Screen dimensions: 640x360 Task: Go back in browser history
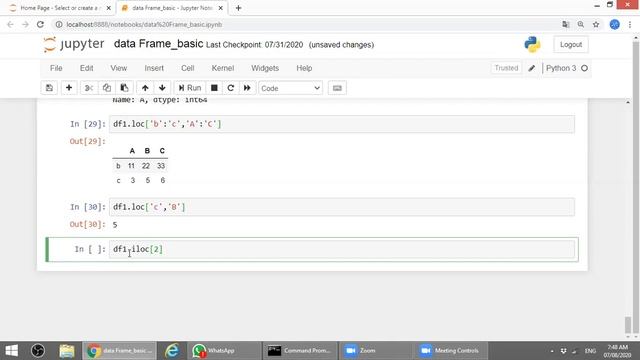(x=11, y=24)
